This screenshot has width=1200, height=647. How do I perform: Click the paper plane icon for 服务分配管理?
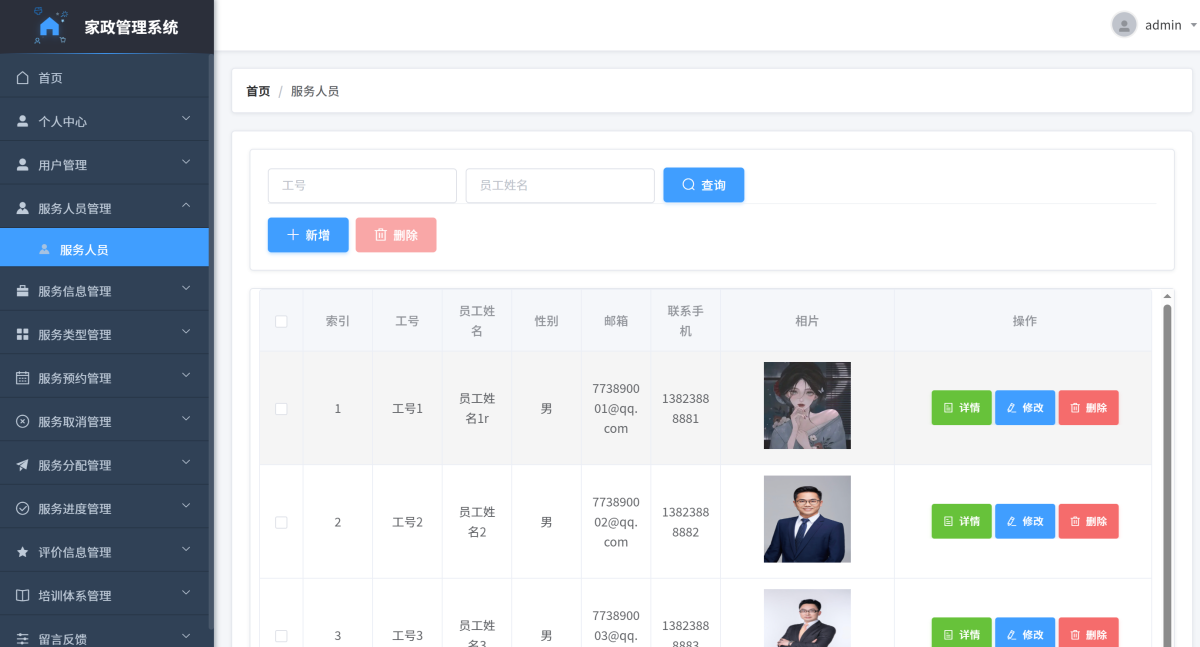point(23,465)
